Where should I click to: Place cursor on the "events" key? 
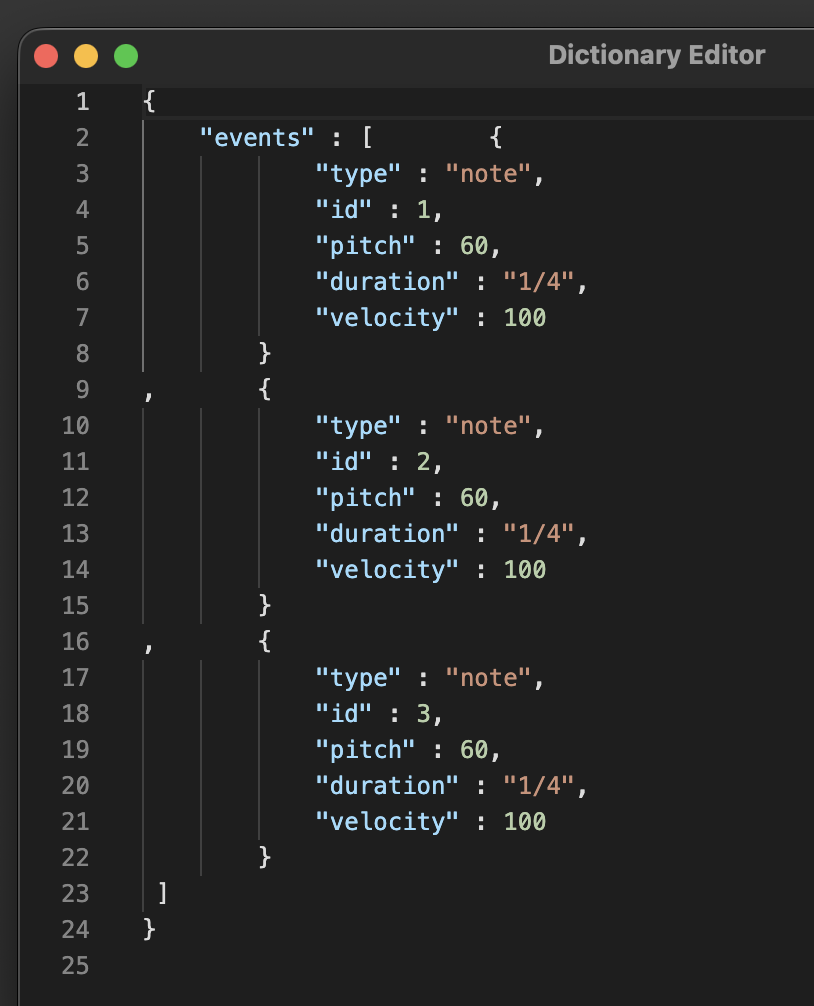point(258,138)
